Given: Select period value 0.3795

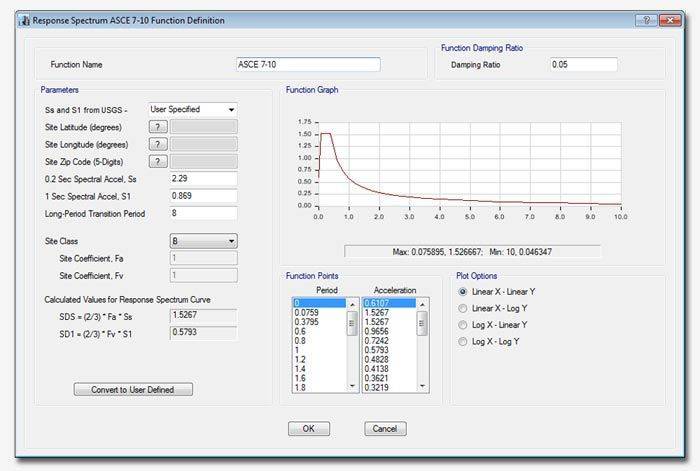Looking at the screenshot, I should click(x=320, y=322).
